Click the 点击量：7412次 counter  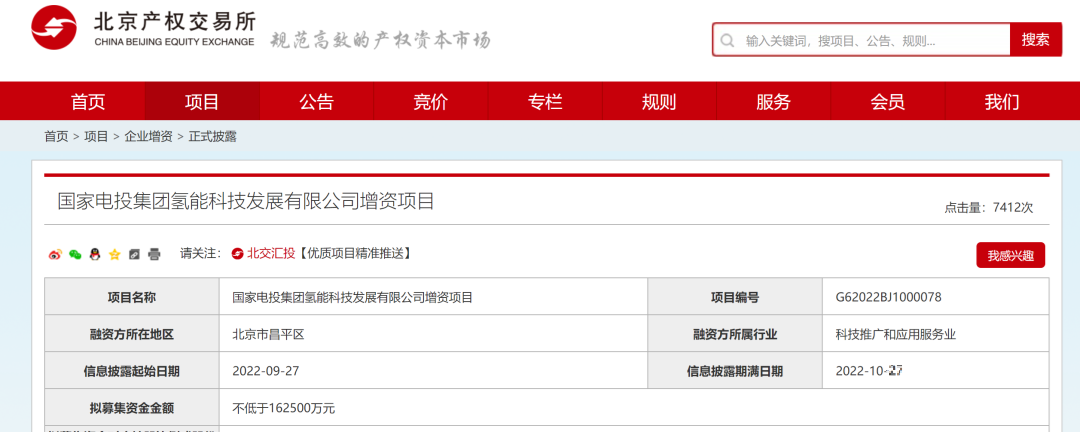pyautogui.click(x=988, y=207)
